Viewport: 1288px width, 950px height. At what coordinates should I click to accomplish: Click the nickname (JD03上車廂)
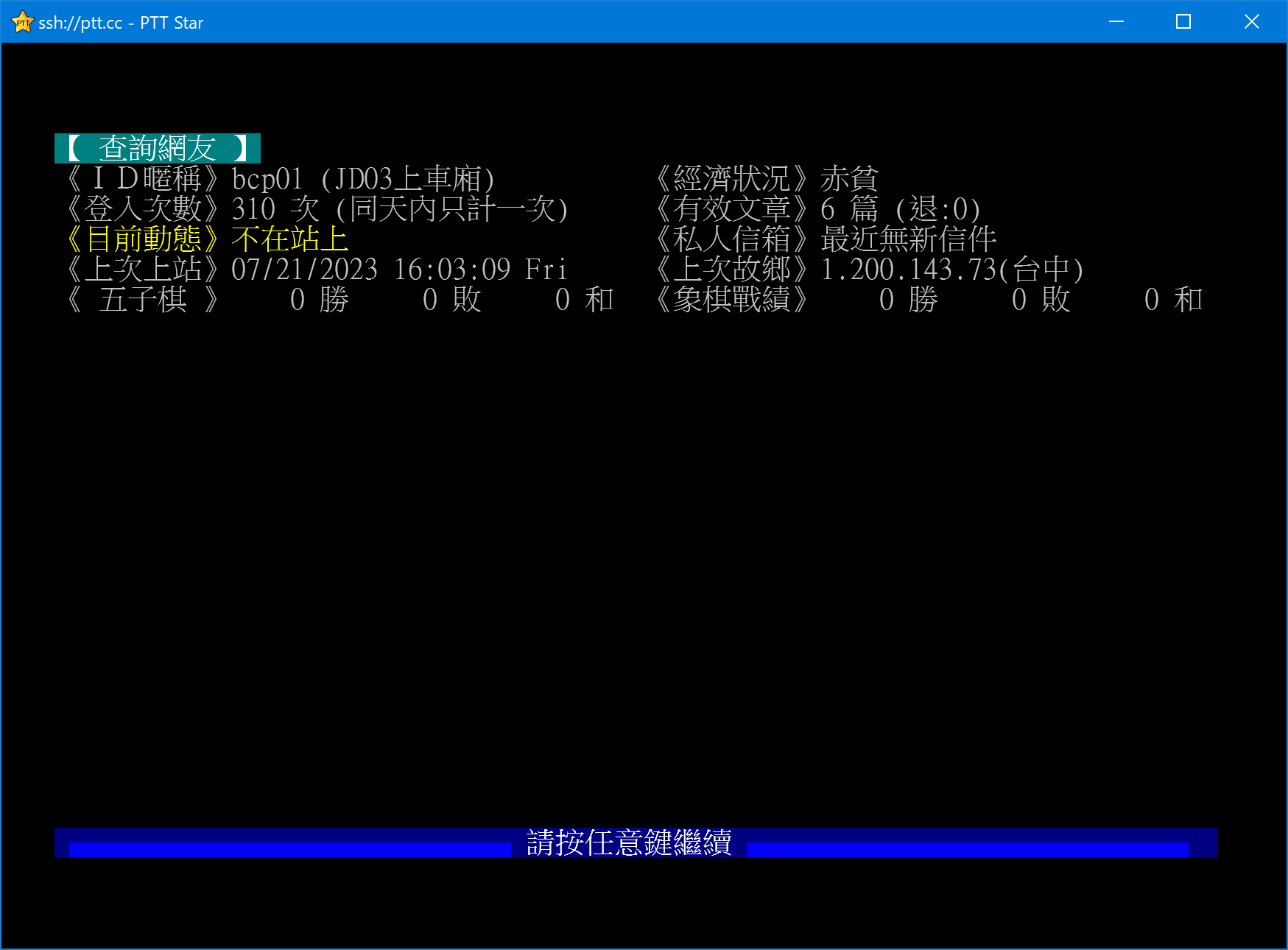(x=407, y=179)
